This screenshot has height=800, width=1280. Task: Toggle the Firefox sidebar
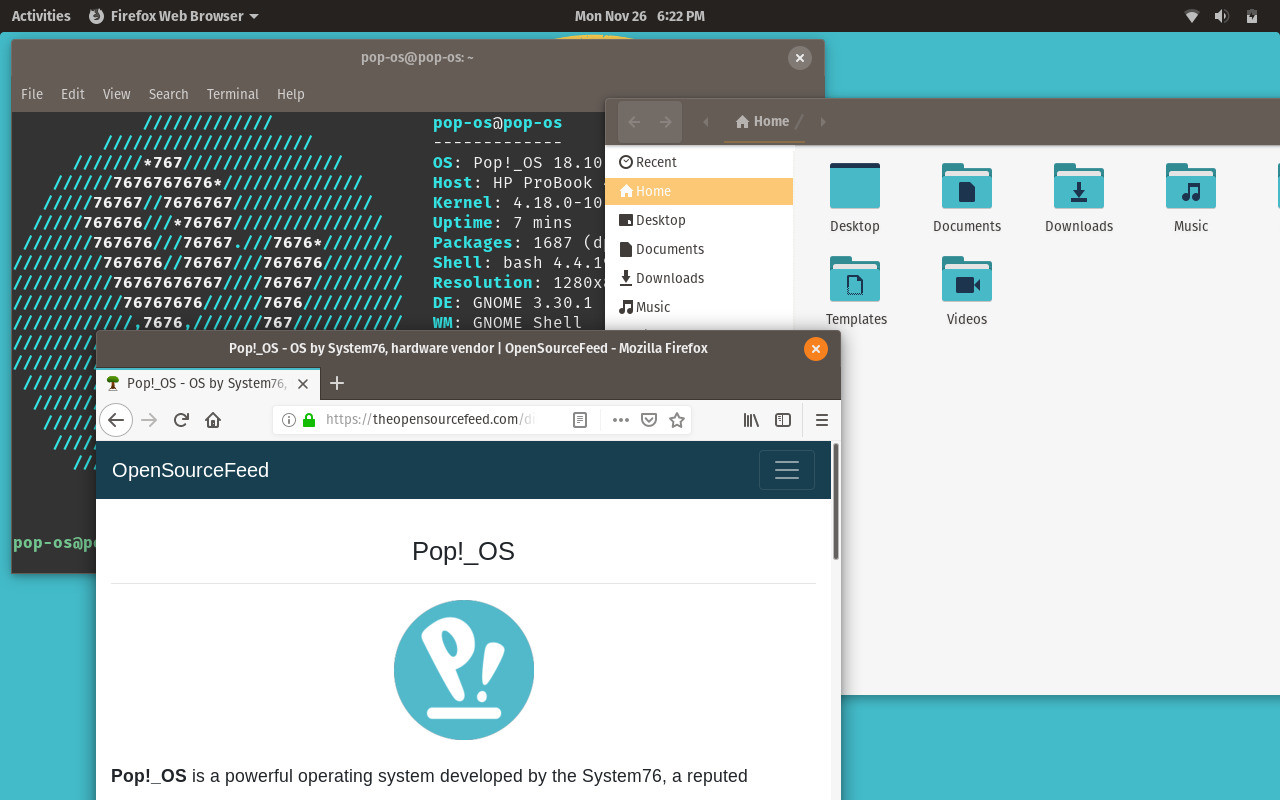pos(782,420)
